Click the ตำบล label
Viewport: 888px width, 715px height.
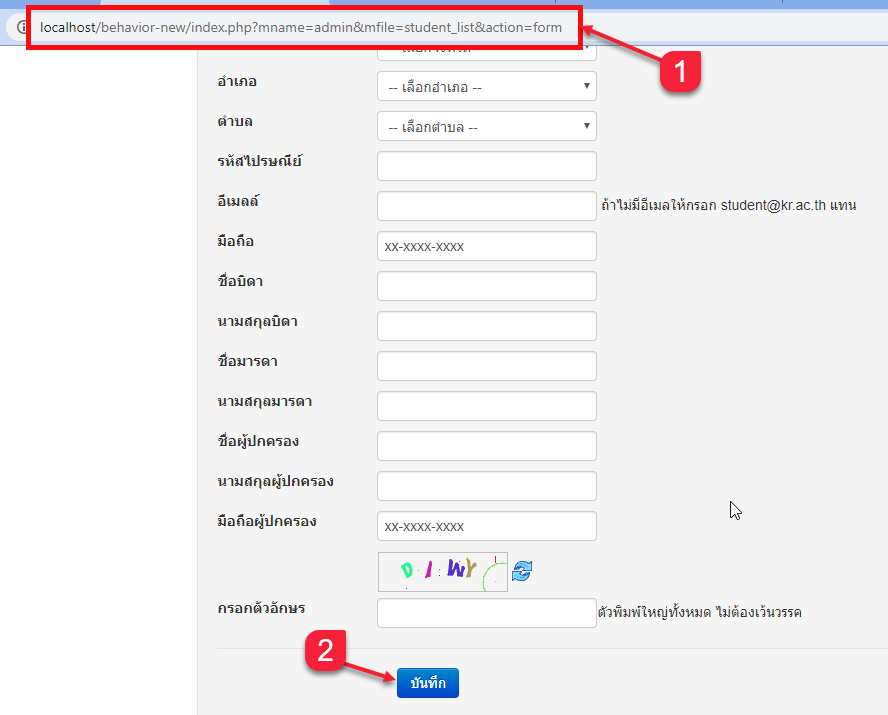pyautogui.click(x=235, y=122)
